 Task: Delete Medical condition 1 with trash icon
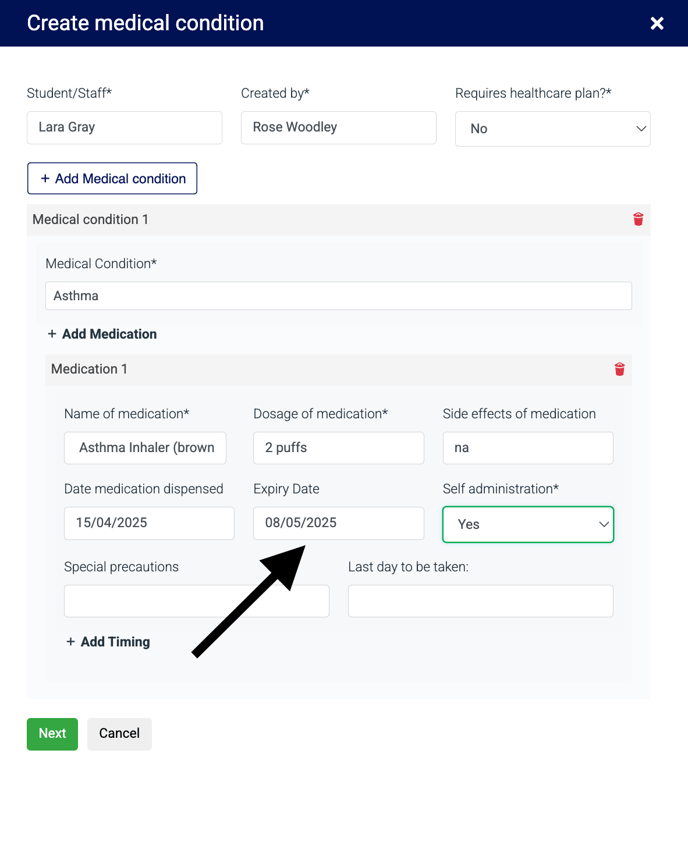(x=638, y=219)
